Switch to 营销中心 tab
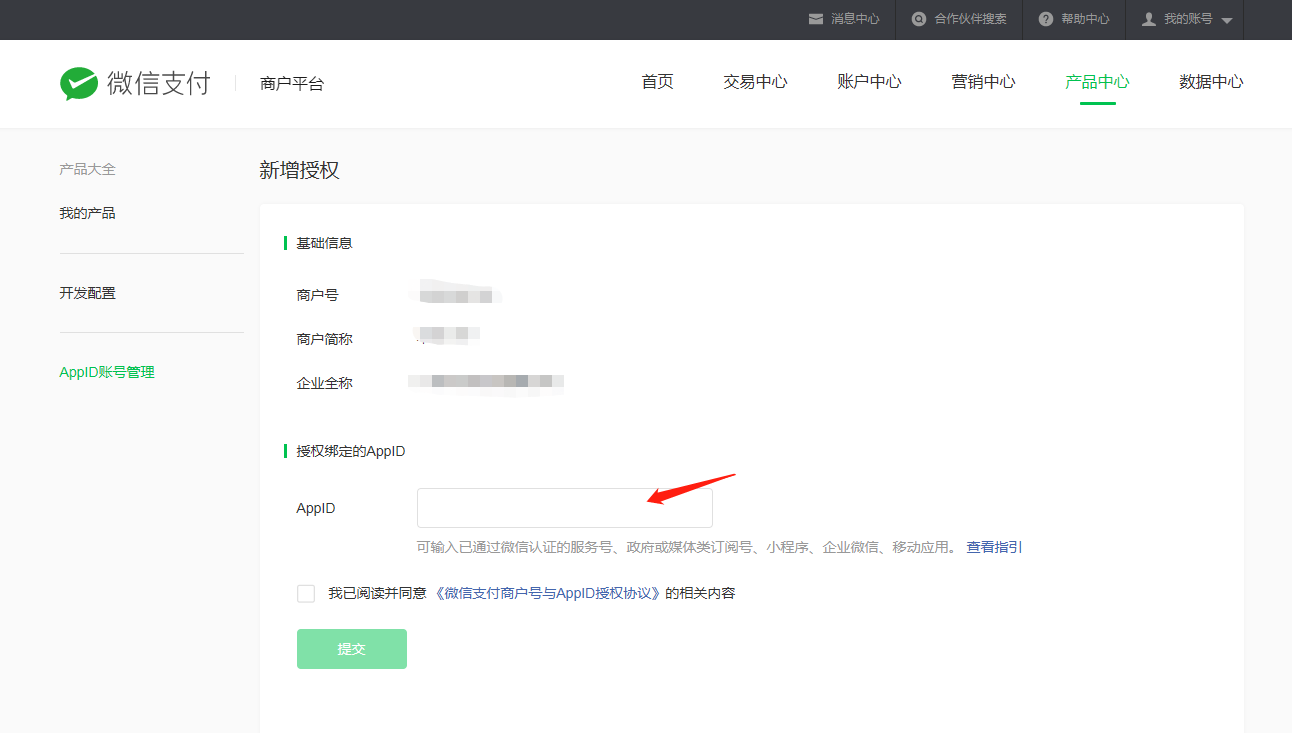 click(x=983, y=82)
